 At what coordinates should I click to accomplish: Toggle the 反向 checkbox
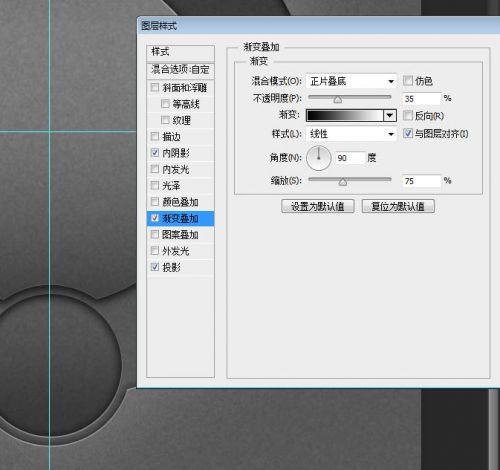[407, 115]
